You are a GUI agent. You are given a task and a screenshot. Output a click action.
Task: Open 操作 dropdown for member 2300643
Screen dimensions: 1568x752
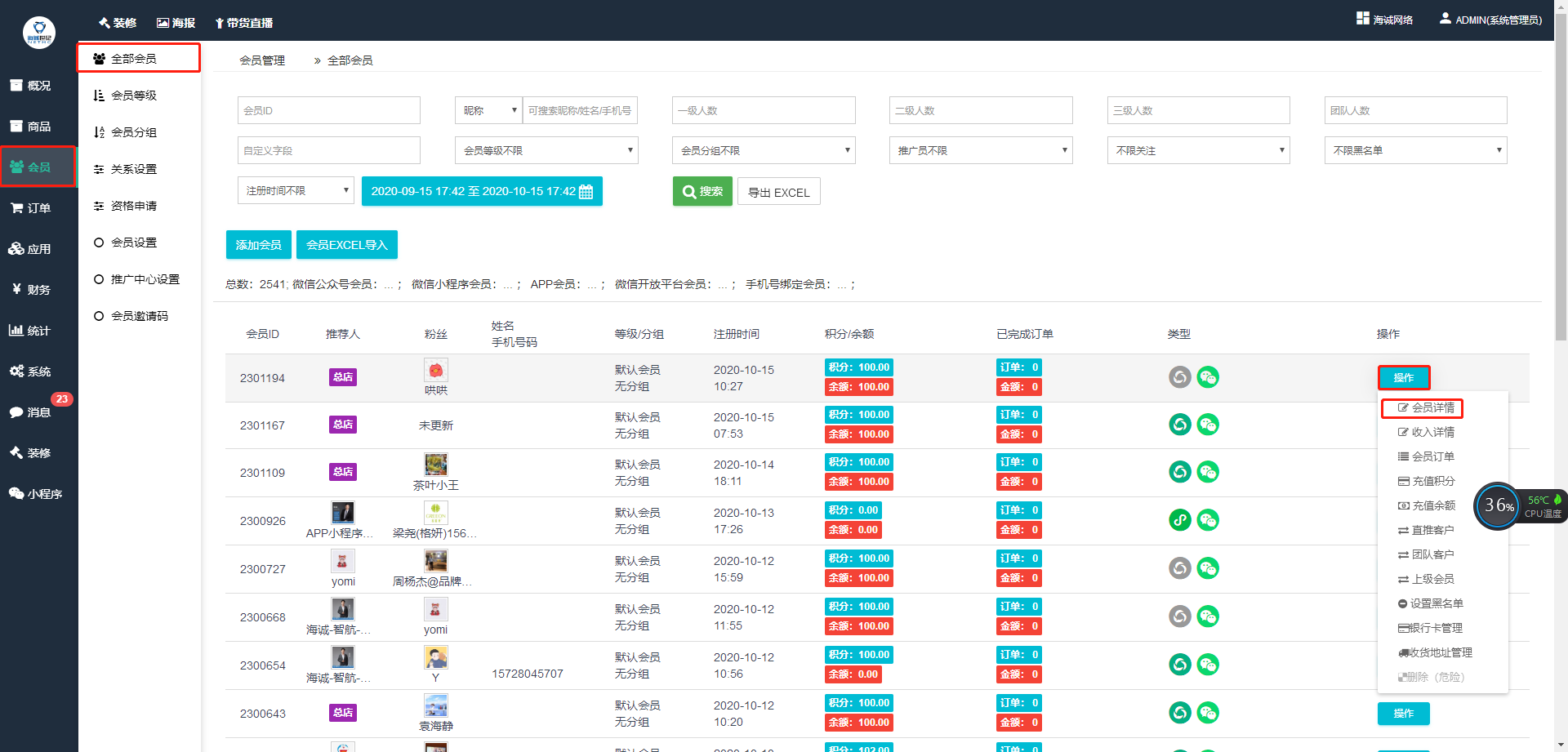1403,714
